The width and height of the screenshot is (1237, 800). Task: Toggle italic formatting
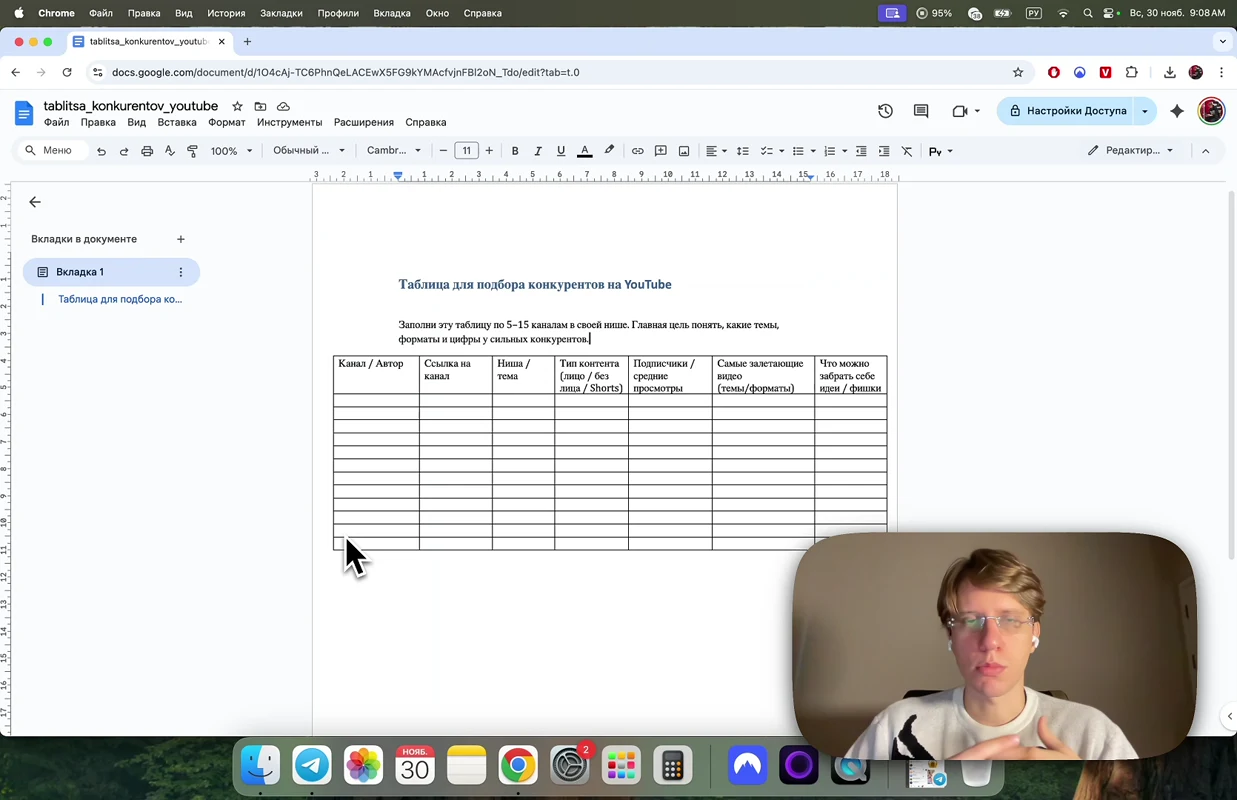pyautogui.click(x=538, y=151)
